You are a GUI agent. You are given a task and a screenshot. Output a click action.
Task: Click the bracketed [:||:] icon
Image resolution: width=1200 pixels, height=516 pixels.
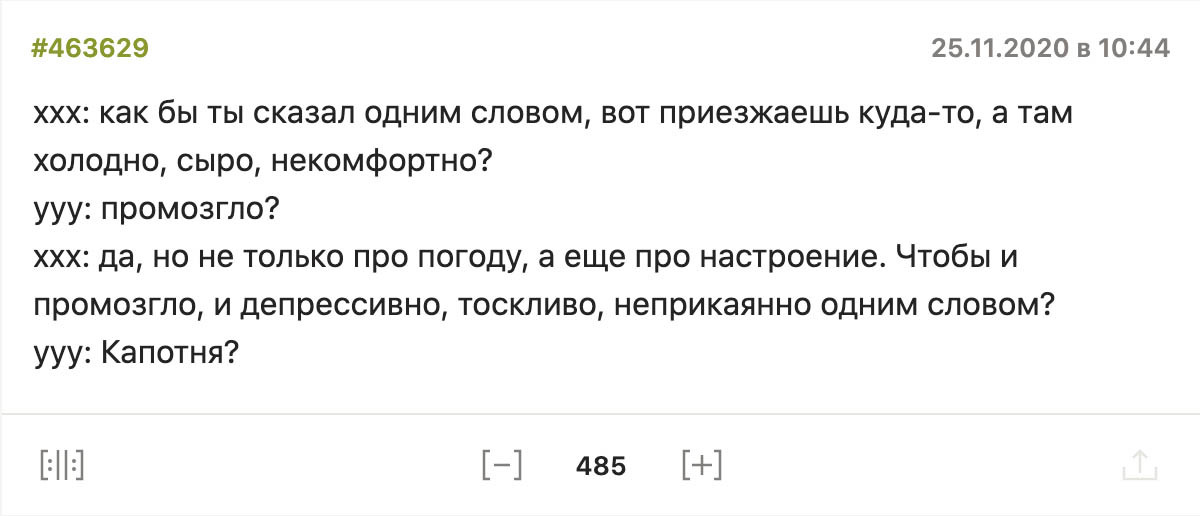[x=61, y=465]
